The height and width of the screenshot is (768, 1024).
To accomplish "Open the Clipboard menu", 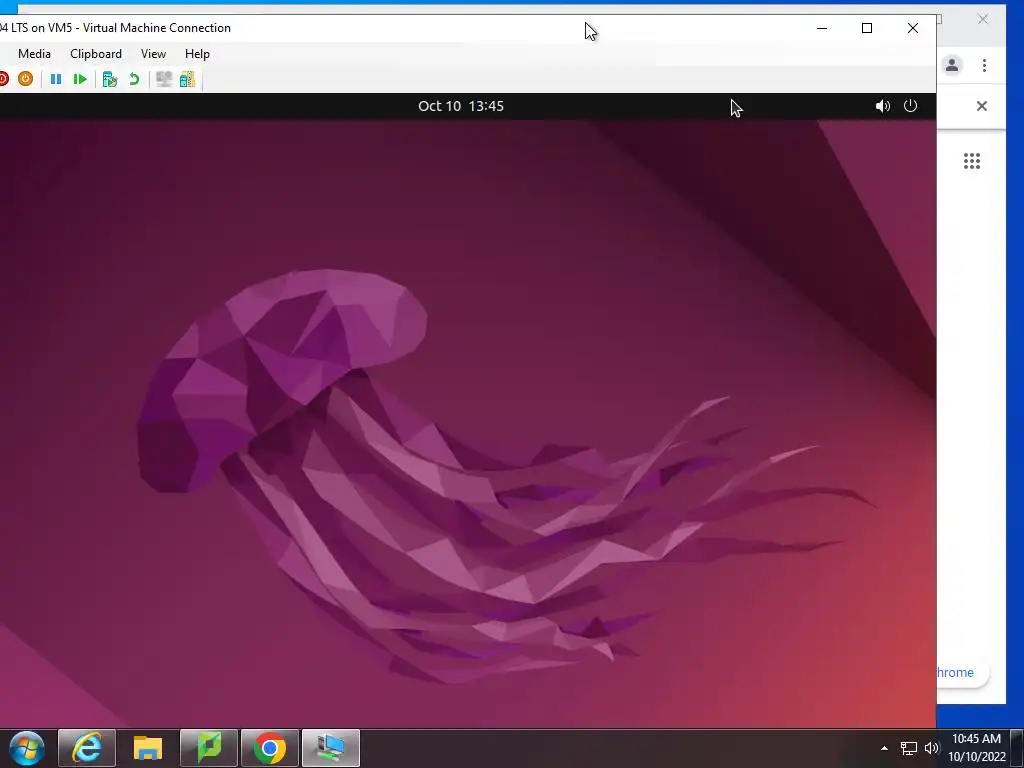I will pyautogui.click(x=96, y=54).
